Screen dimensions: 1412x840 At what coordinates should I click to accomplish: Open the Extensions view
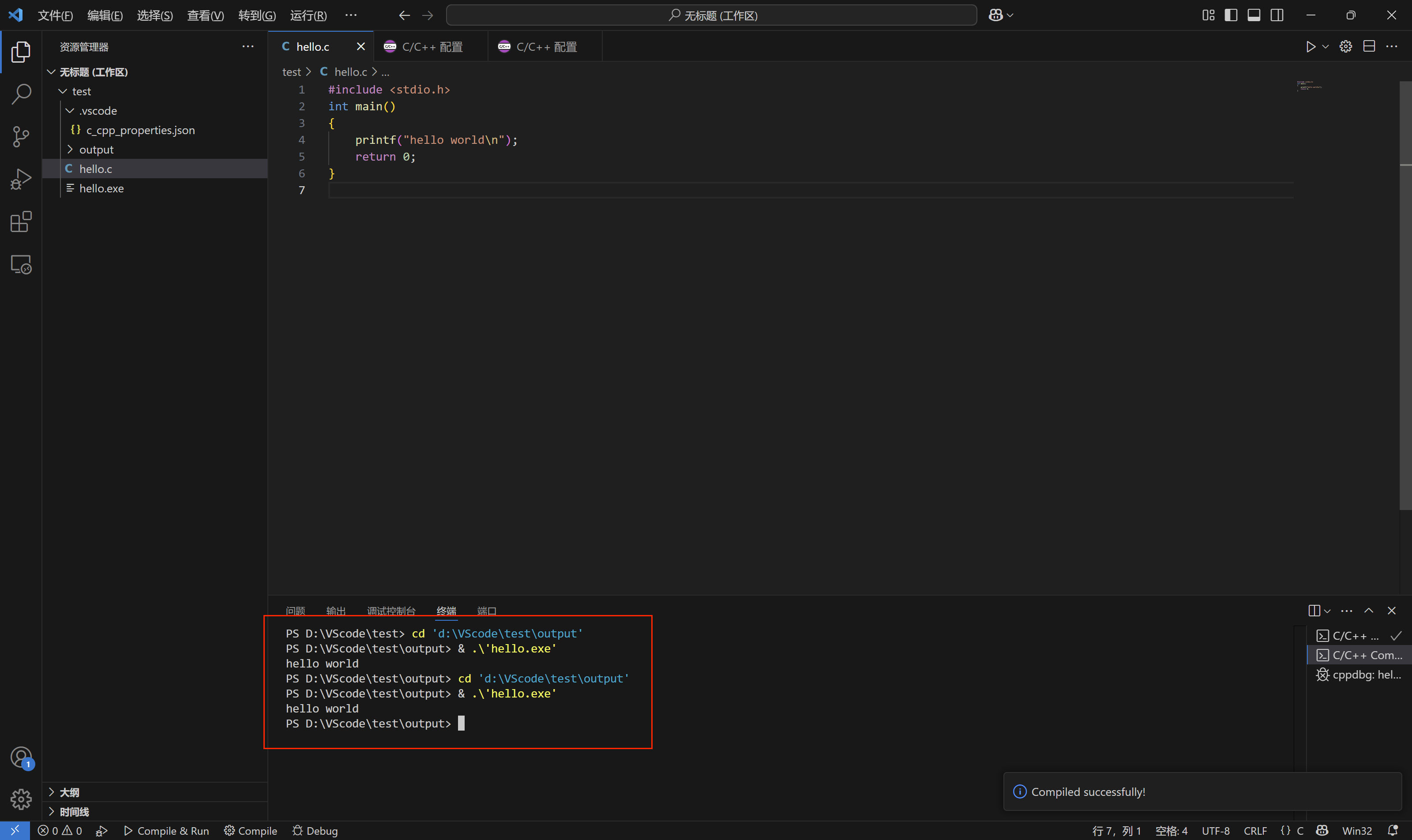(21, 221)
